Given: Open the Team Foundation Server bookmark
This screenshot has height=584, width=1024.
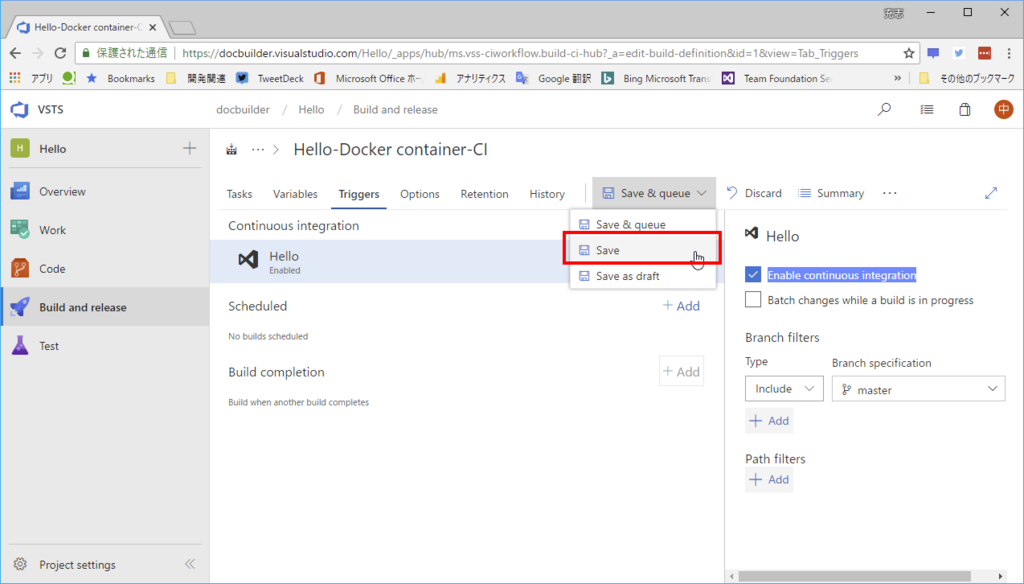Looking at the screenshot, I should pyautogui.click(x=777, y=78).
